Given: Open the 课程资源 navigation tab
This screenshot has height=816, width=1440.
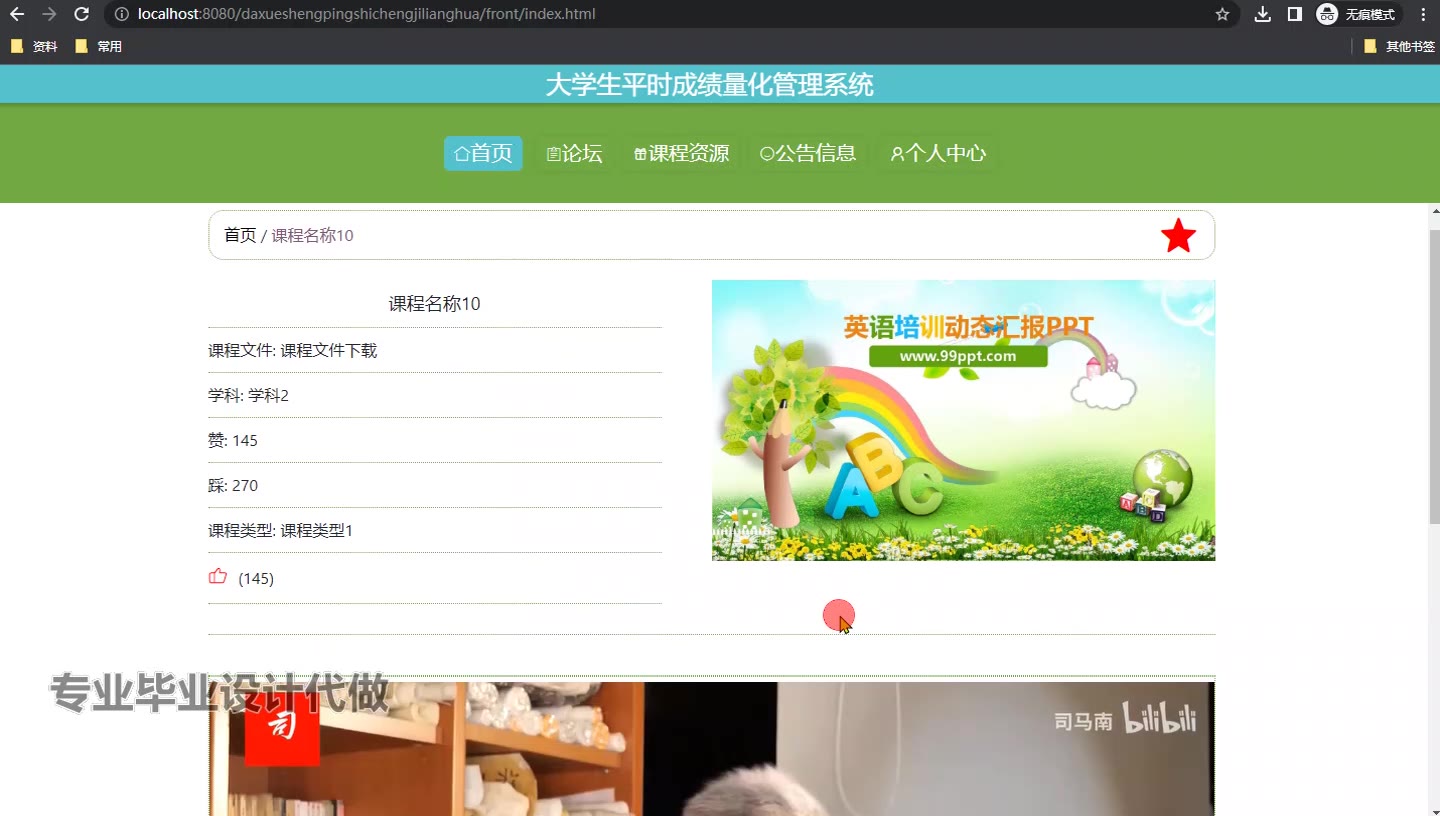Looking at the screenshot, I should (681, 153).
